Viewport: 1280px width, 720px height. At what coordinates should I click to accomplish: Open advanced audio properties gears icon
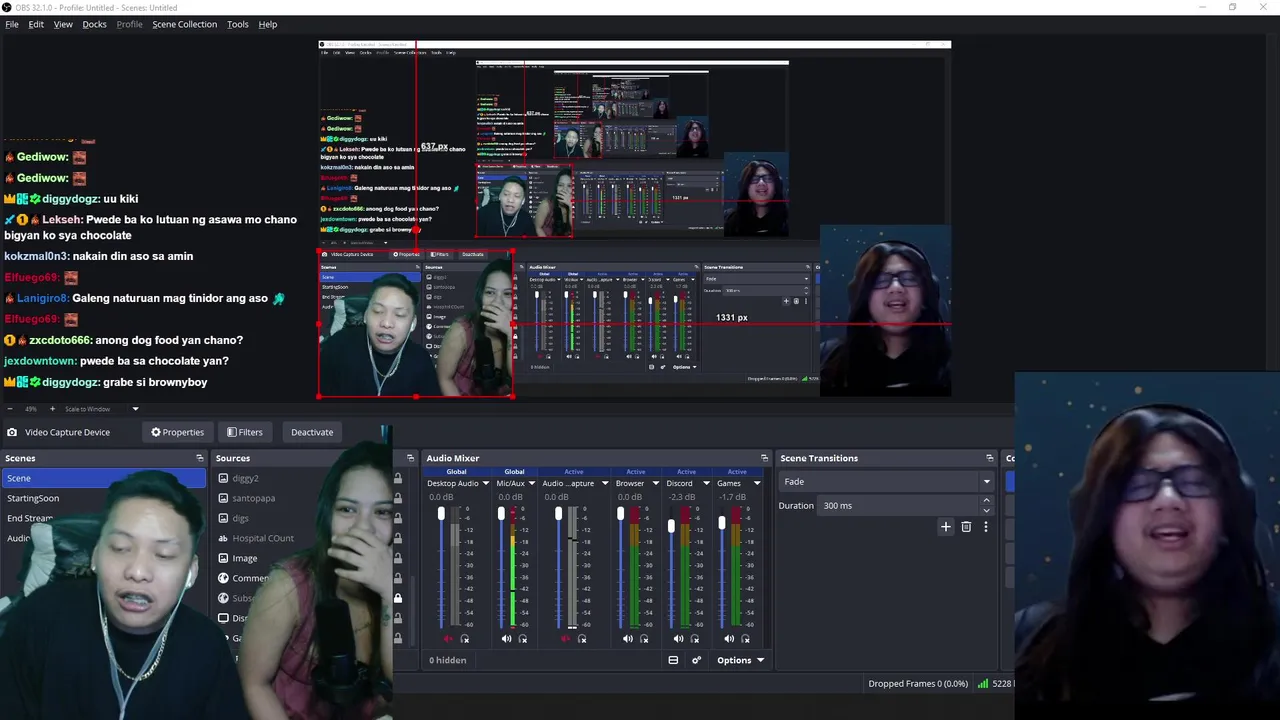(697, 660)
